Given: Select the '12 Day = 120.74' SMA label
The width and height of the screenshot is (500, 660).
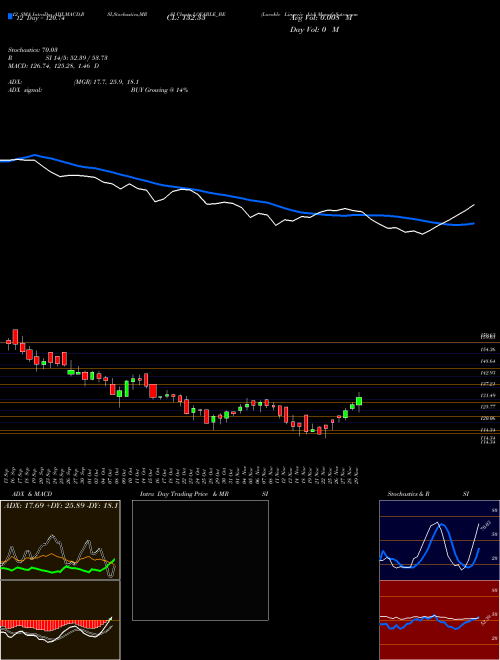Looking at the screenshot, I should [x=39, y=19].
